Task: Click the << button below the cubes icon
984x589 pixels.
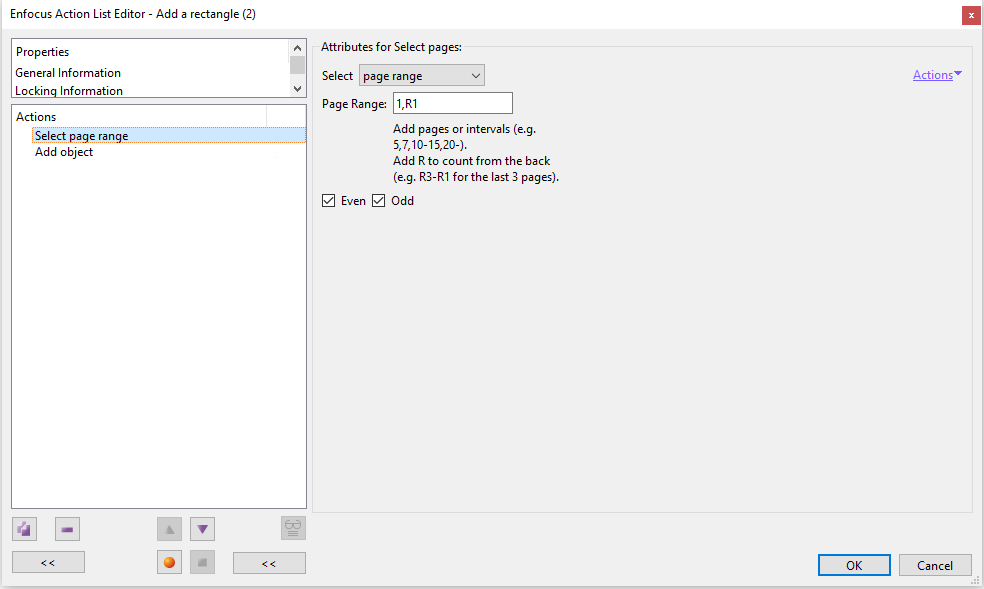Action: pyautogui.click(x=48, y=563)
